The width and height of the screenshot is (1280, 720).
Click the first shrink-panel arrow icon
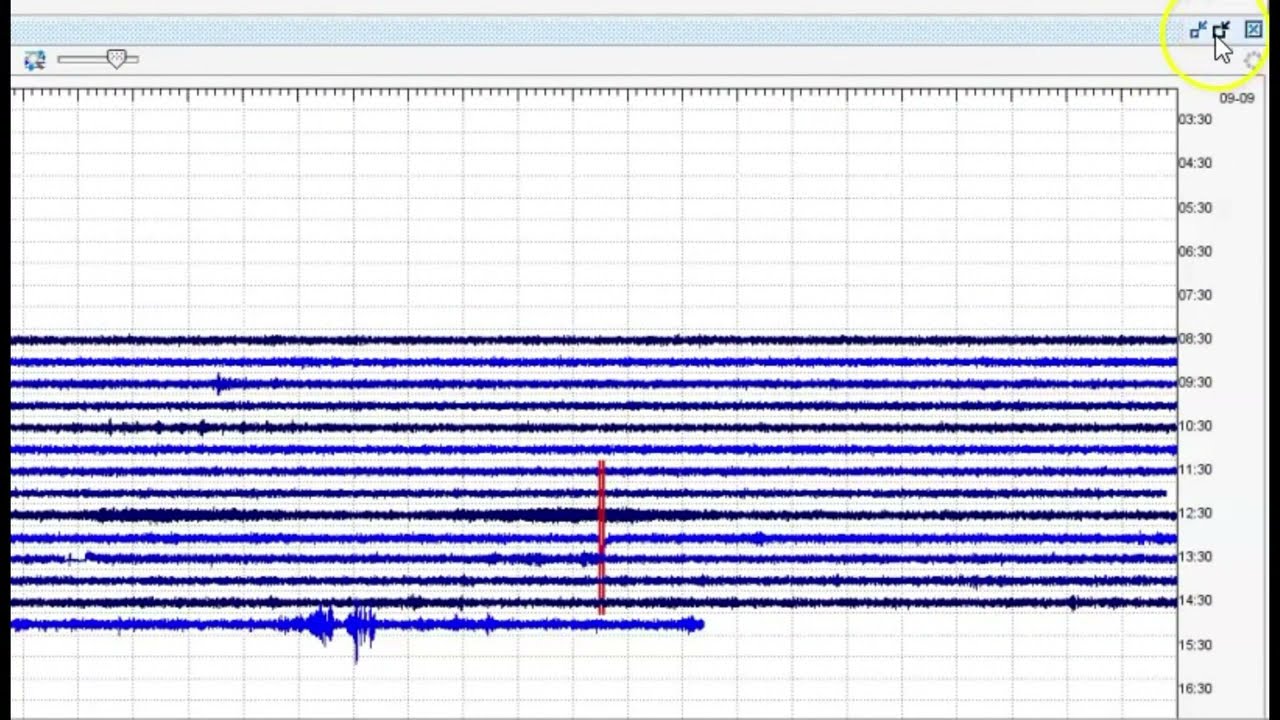pos(1198,31)
